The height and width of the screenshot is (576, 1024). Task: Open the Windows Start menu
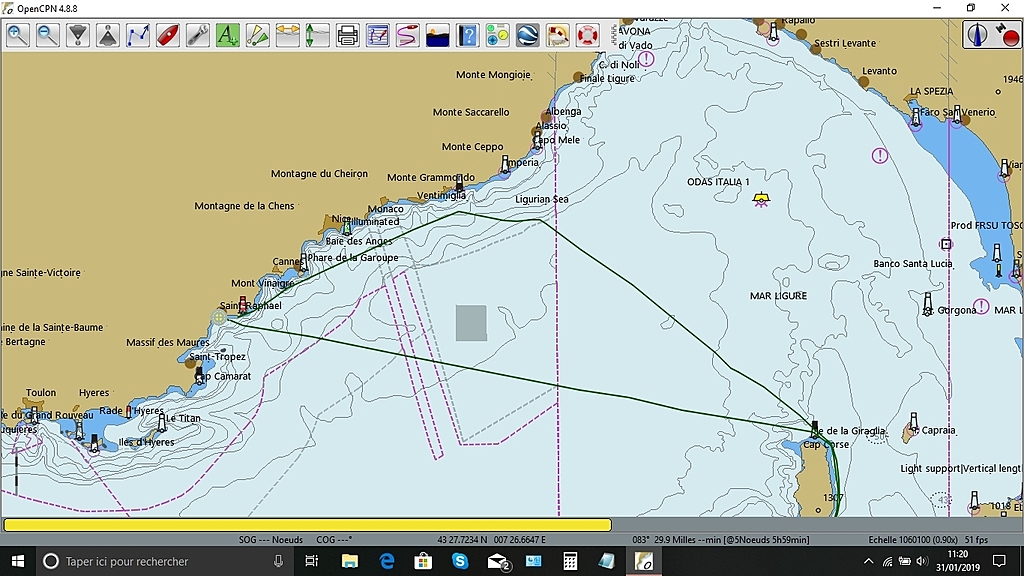click(x=18, y=561)
